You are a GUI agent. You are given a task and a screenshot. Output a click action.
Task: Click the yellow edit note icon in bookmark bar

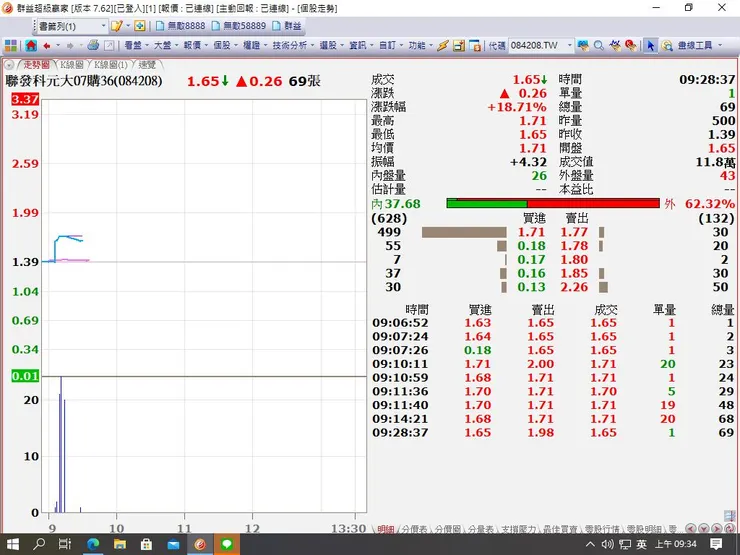[117, 26]
